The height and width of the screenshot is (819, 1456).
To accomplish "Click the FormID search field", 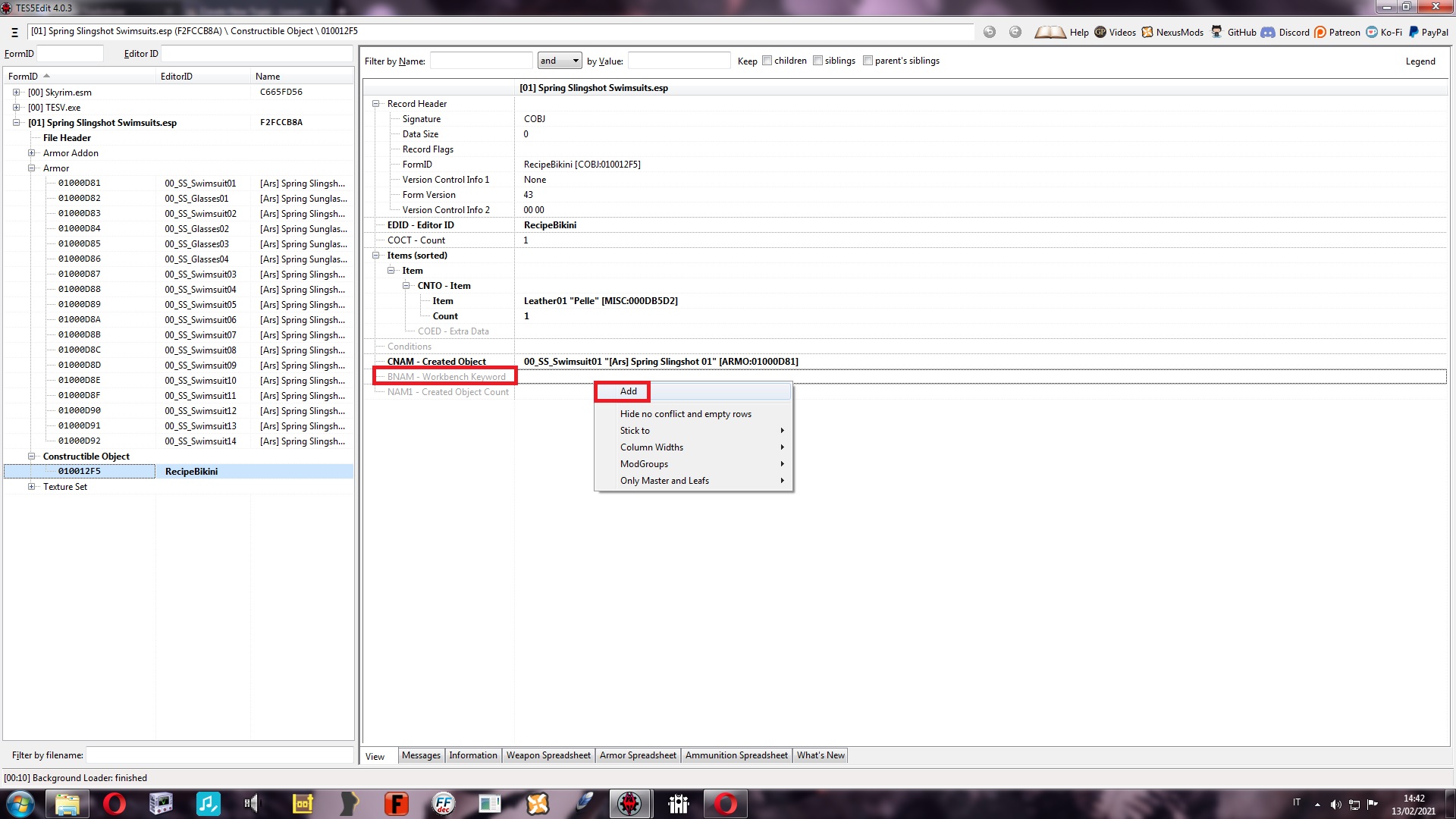I will click(70, 54).
